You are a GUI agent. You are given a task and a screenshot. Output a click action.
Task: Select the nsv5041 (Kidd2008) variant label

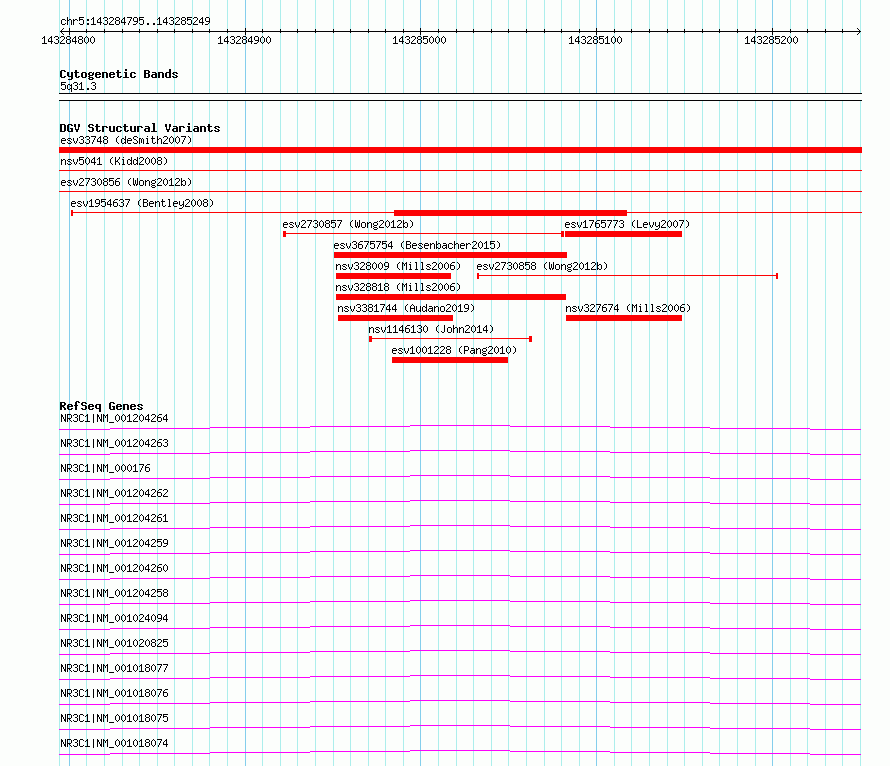tap(114, 161)
